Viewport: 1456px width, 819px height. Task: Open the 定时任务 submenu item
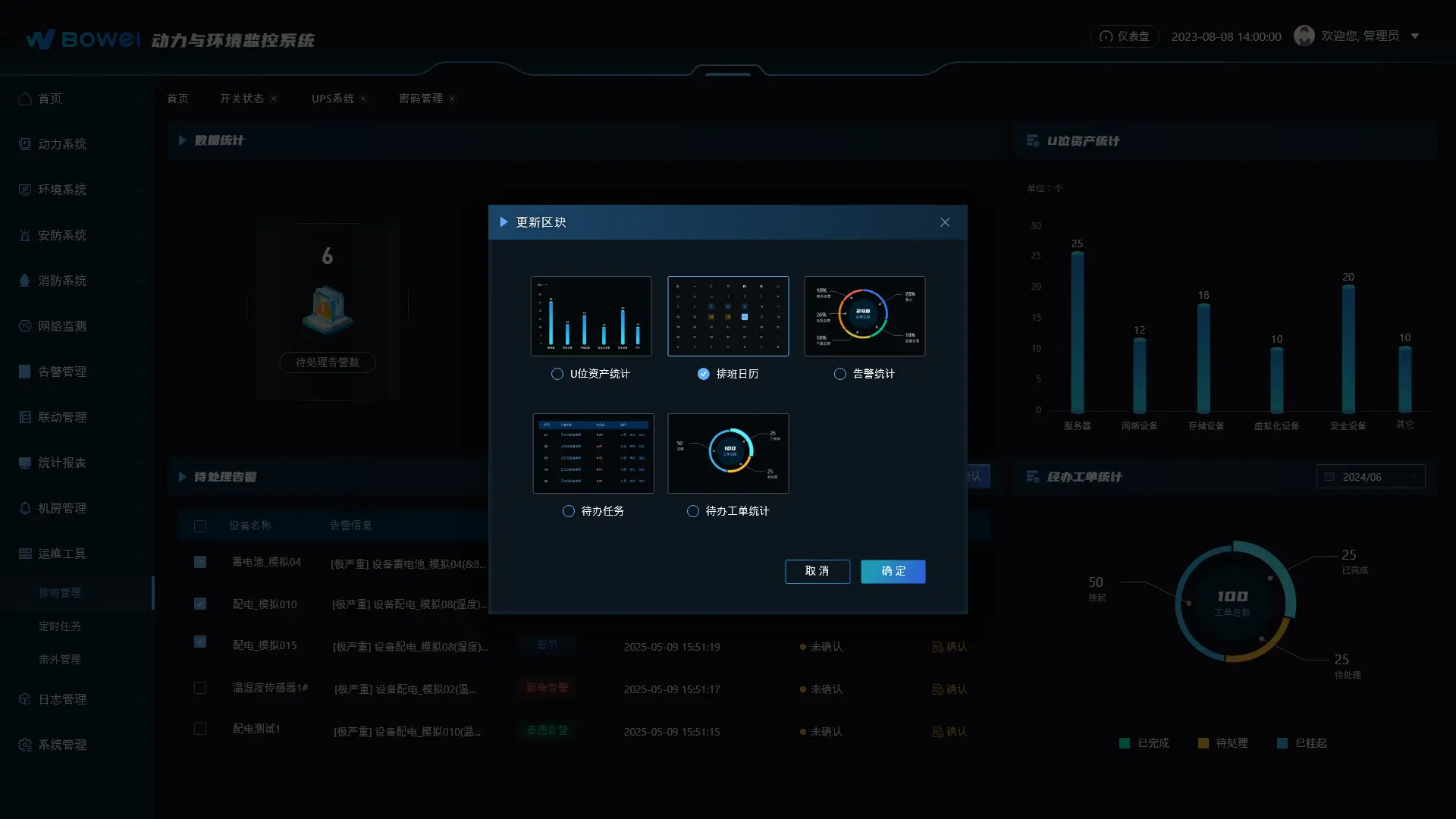60,626
